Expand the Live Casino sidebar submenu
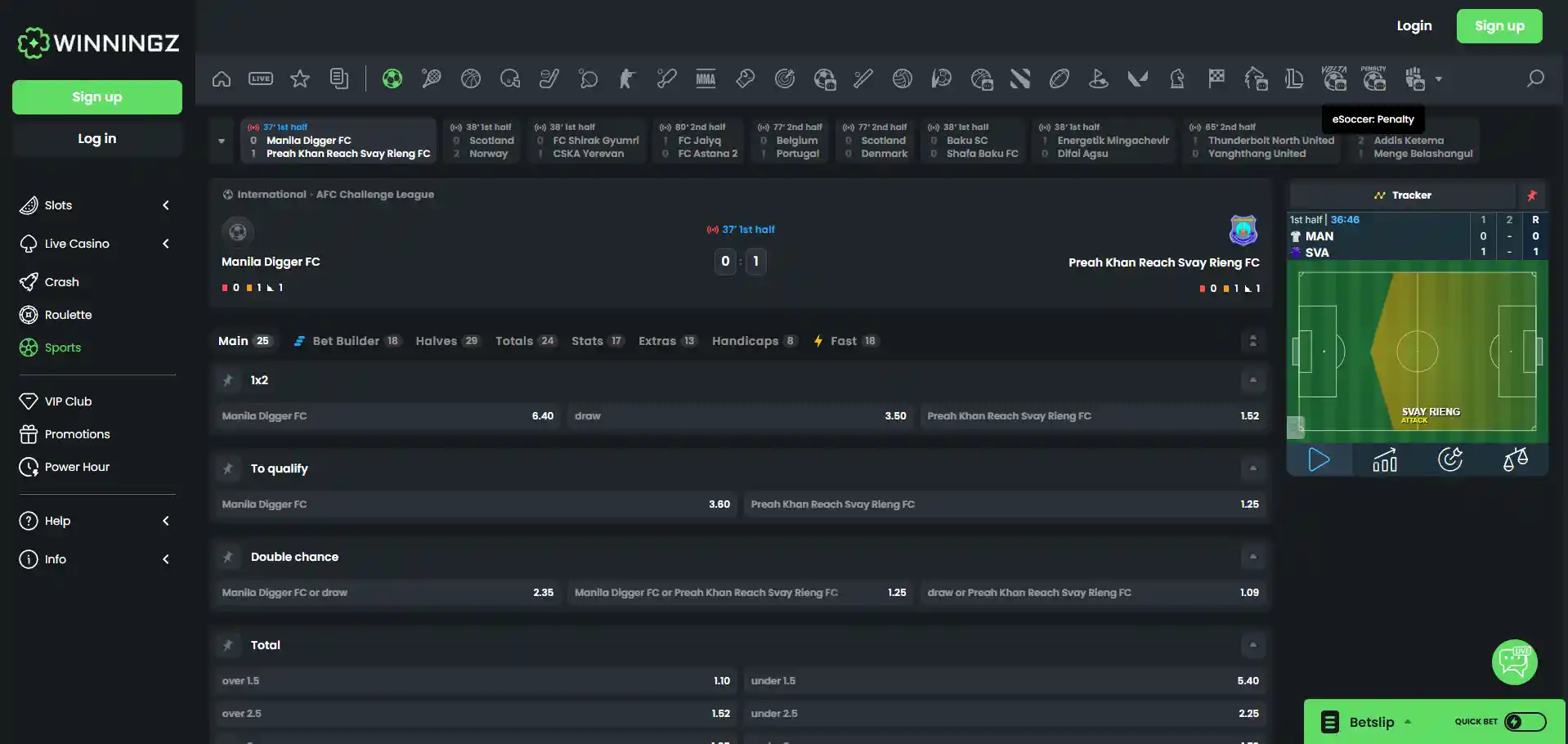The width and height of the screenshot is (1568, 744). (166, 244)
